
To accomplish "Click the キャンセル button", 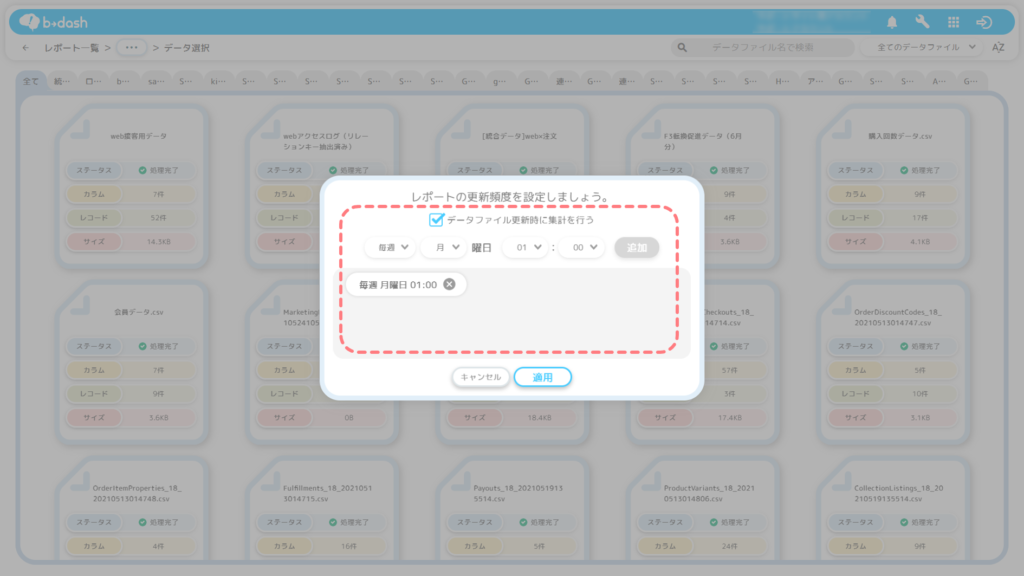I will [x=481, y=377].
